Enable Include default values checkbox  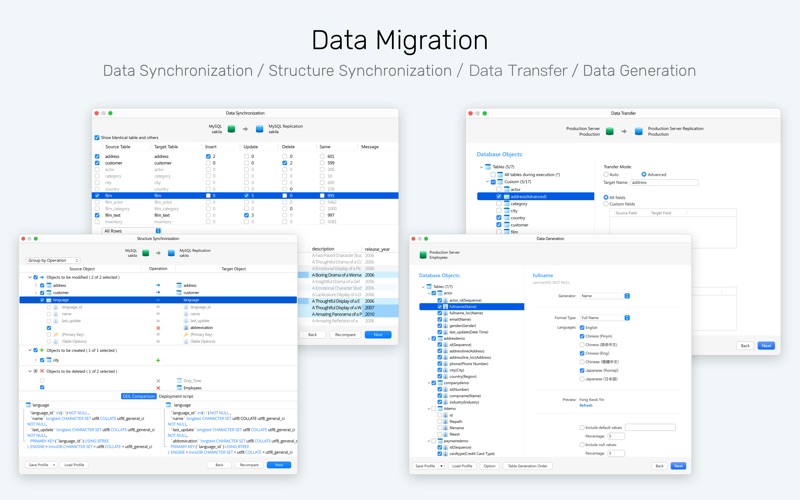[x=582, y=428]
